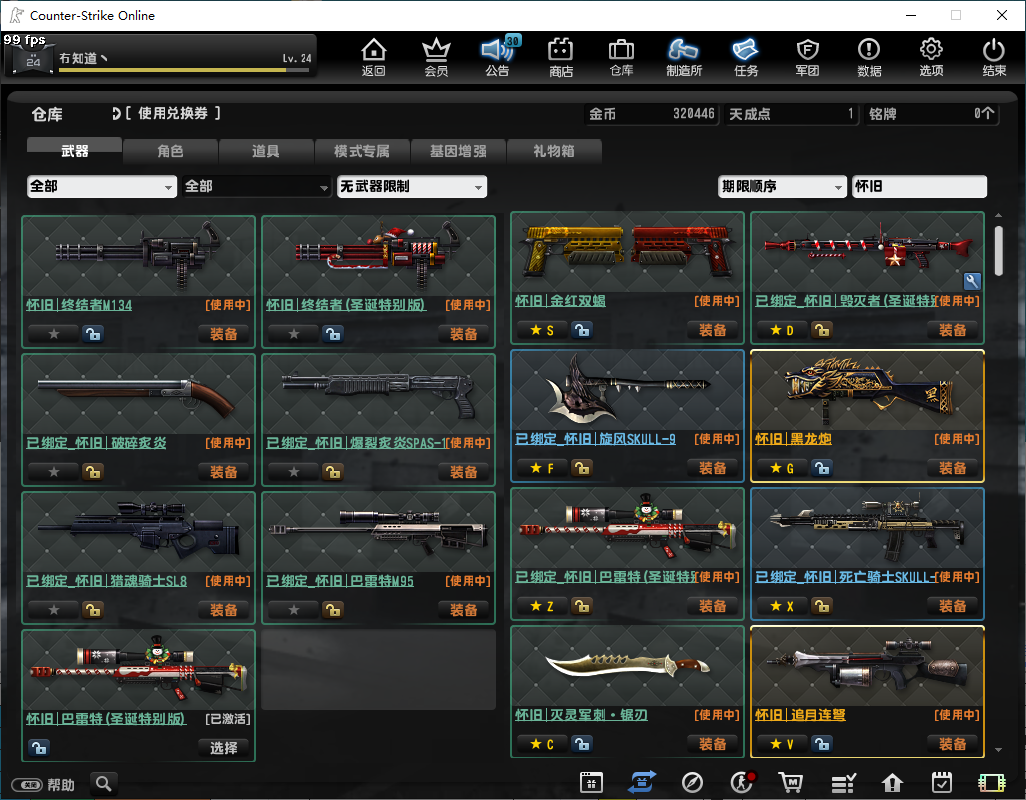Expand the 无武器限制 restriction dropdown

(412, 186)
